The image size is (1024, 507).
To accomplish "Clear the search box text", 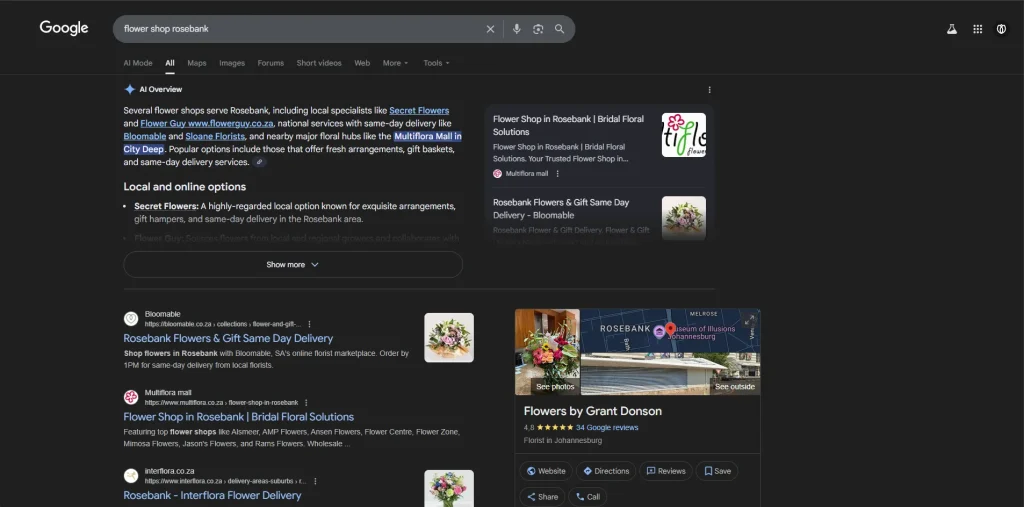I will pos(490,29).
